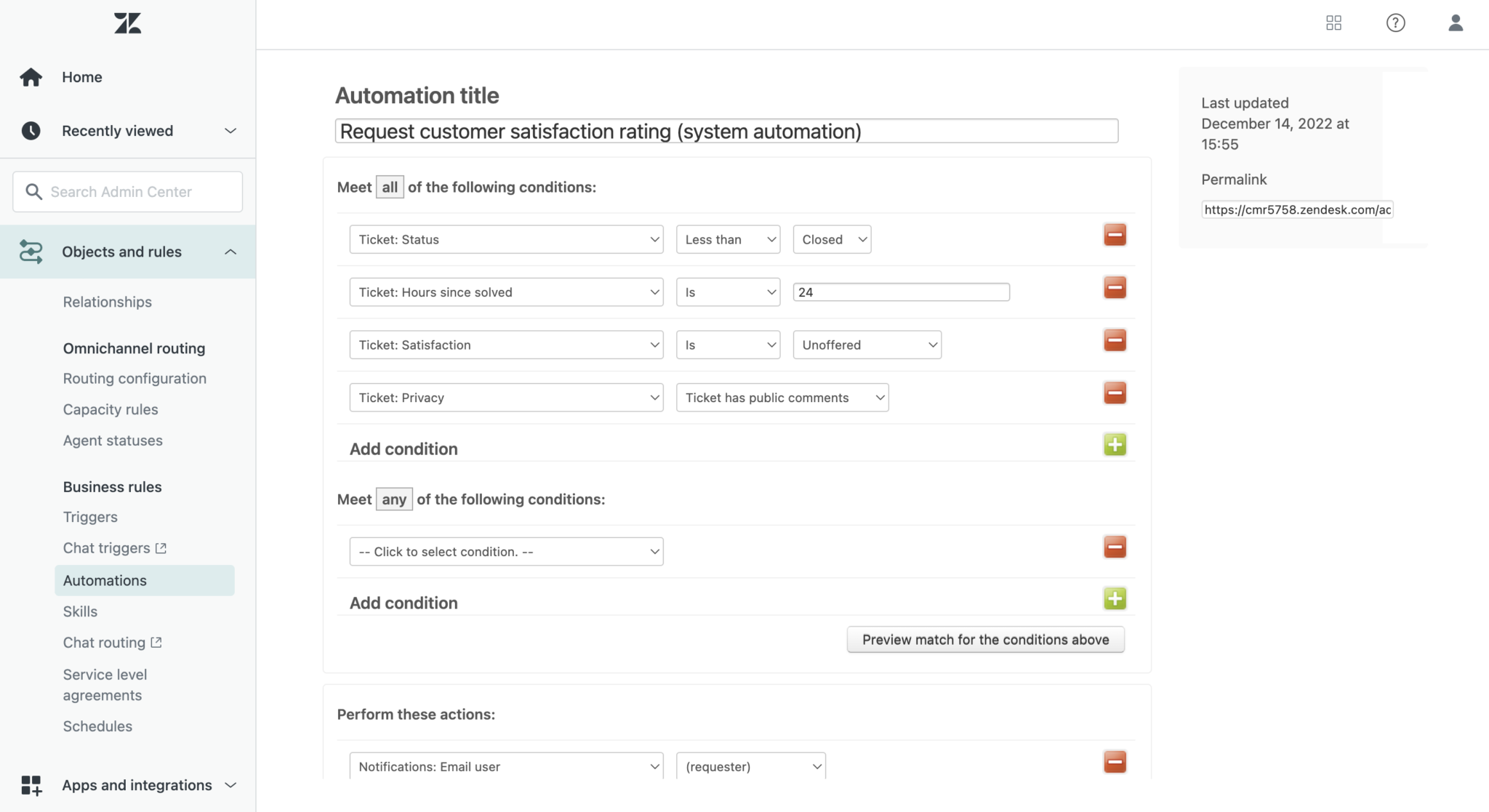The image size is (1489, 812).
Task: Collapse the Objects and rules section
Action: pyautogui.click(x=230, y=252)
